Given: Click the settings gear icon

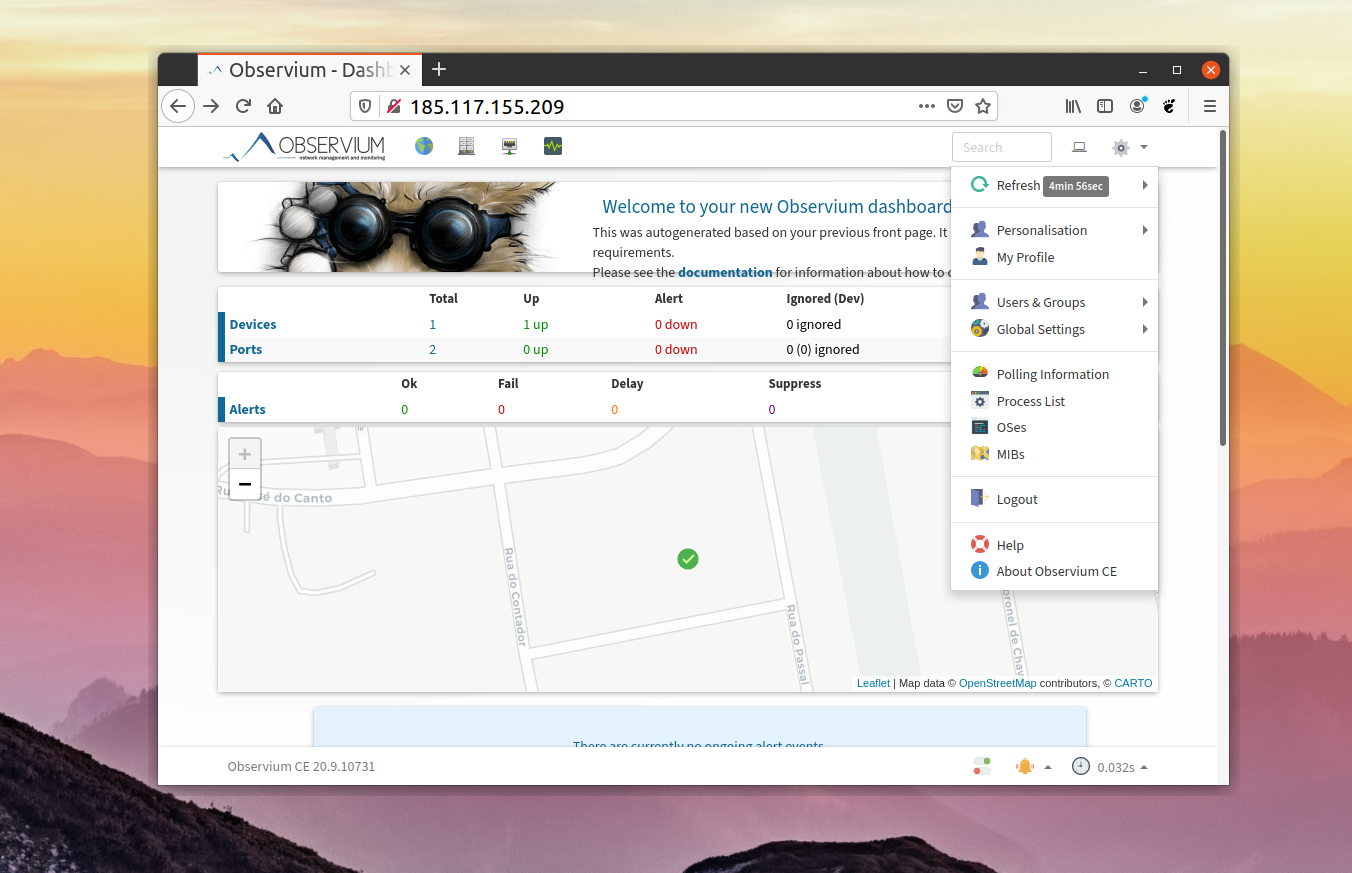Looking at the screenshot, I should coord(1121,148).
